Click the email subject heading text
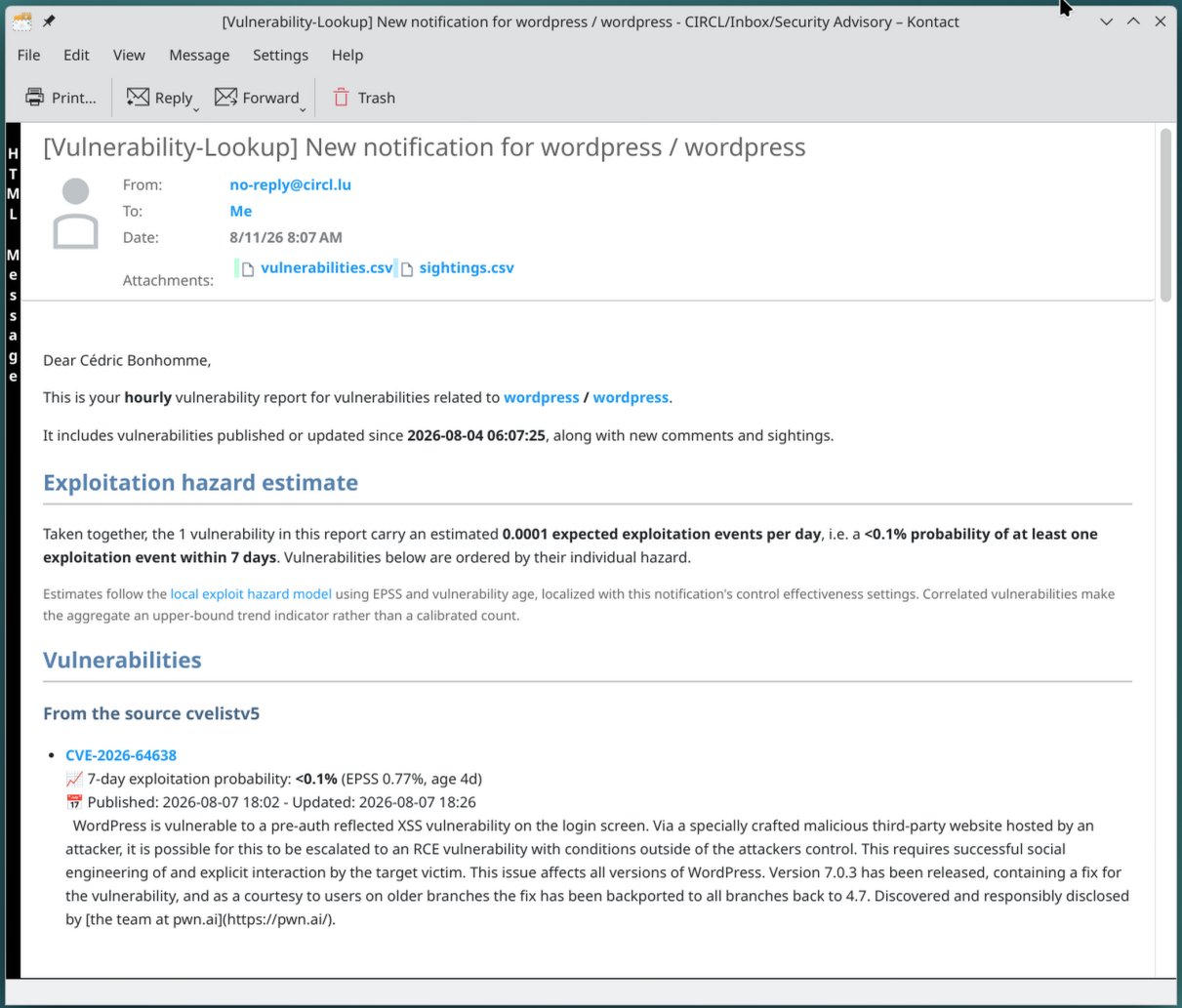The image size is (1182, 1008). pyautogui.click(x=425, y=147)
